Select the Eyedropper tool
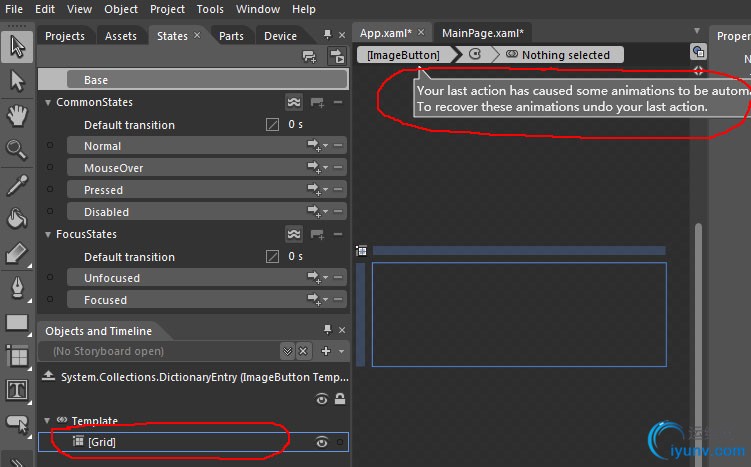 17,185
